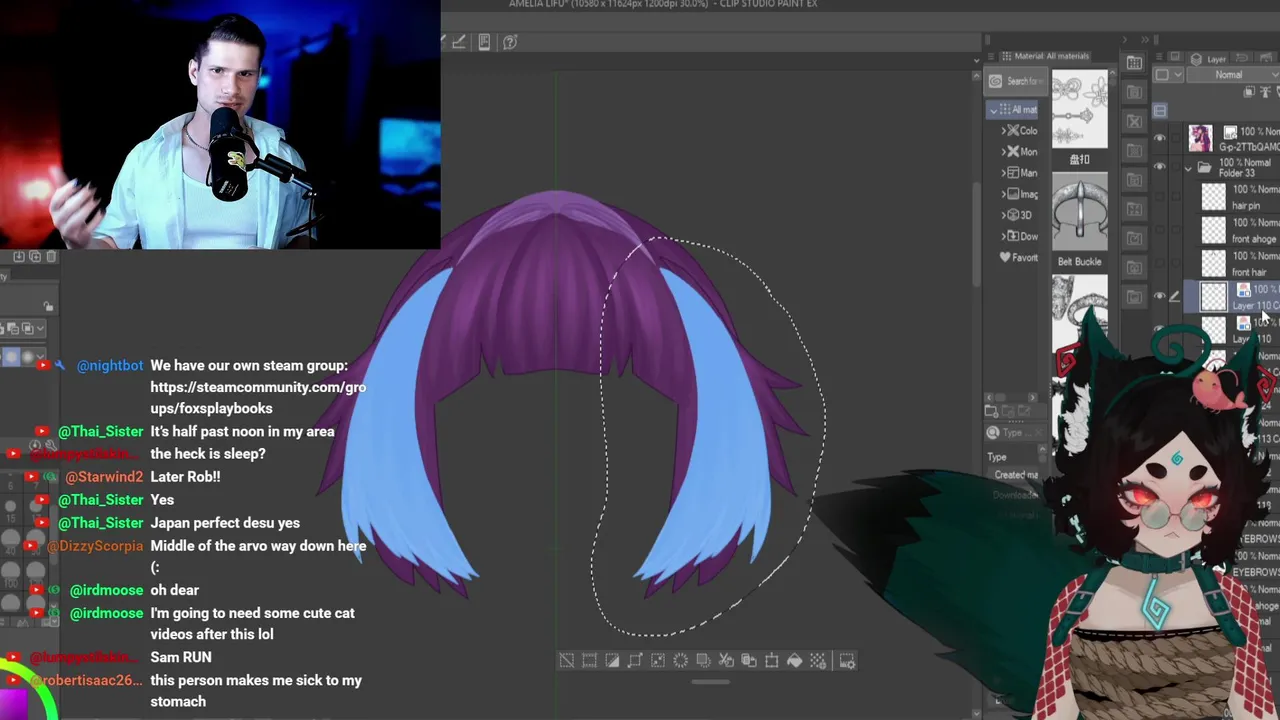
Task: Click Cut and paste scissors icon
Action: coord(726,661)
